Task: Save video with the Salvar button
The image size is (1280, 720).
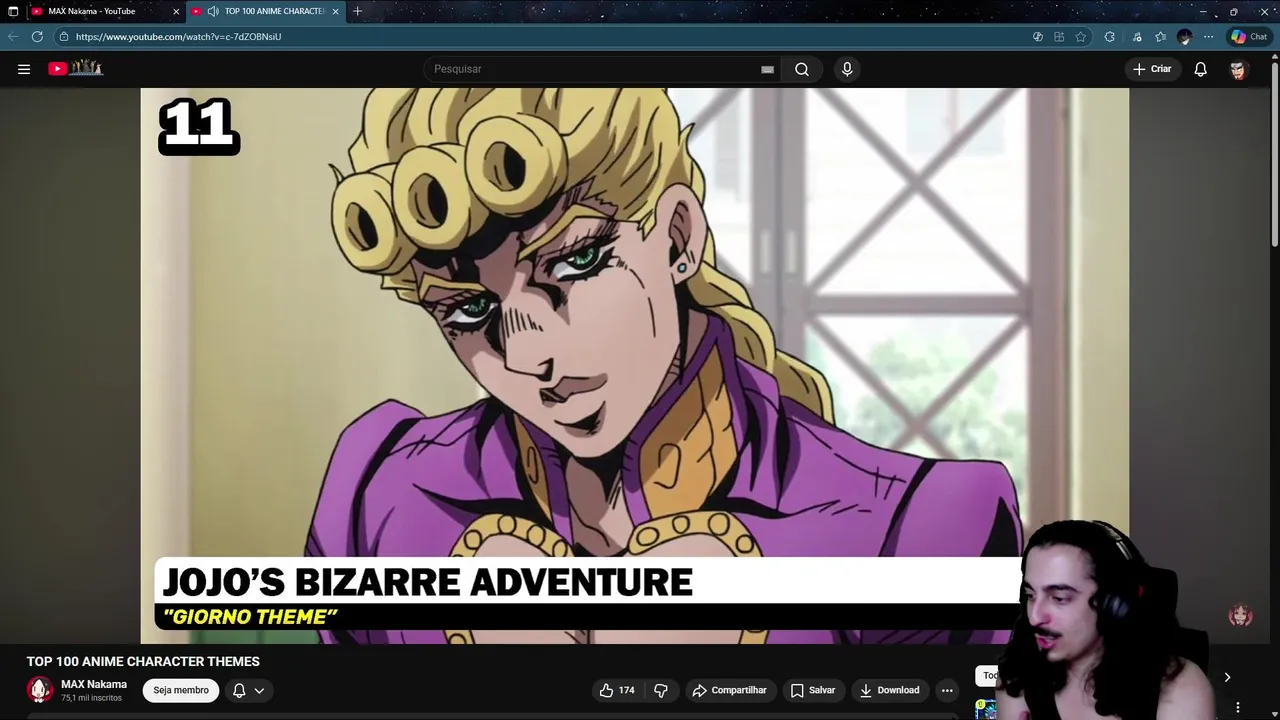Action: pos(812,690)
